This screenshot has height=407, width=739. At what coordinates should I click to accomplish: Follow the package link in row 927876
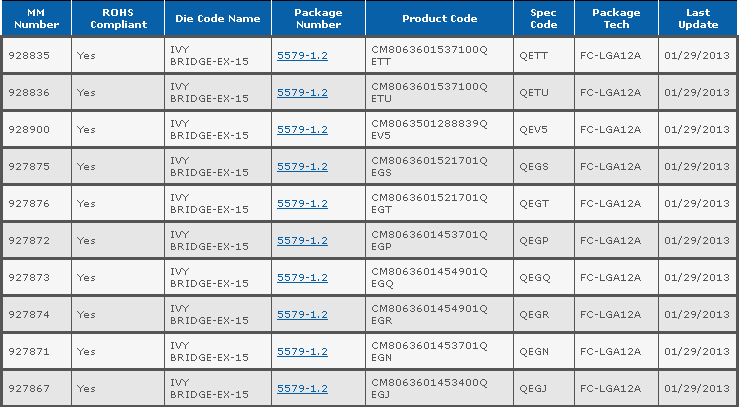(302, 203)
